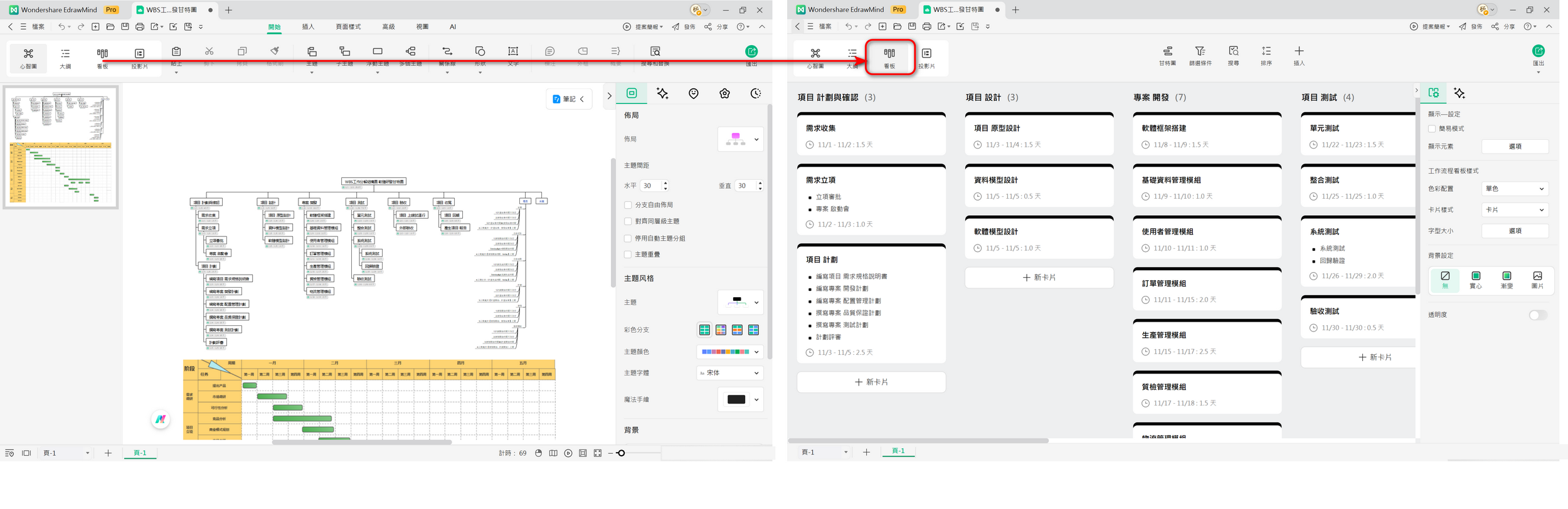The width and height of the screenshot is (1568, 509).
Task: Add new card under Project Design column
Action: [1039, 277]
